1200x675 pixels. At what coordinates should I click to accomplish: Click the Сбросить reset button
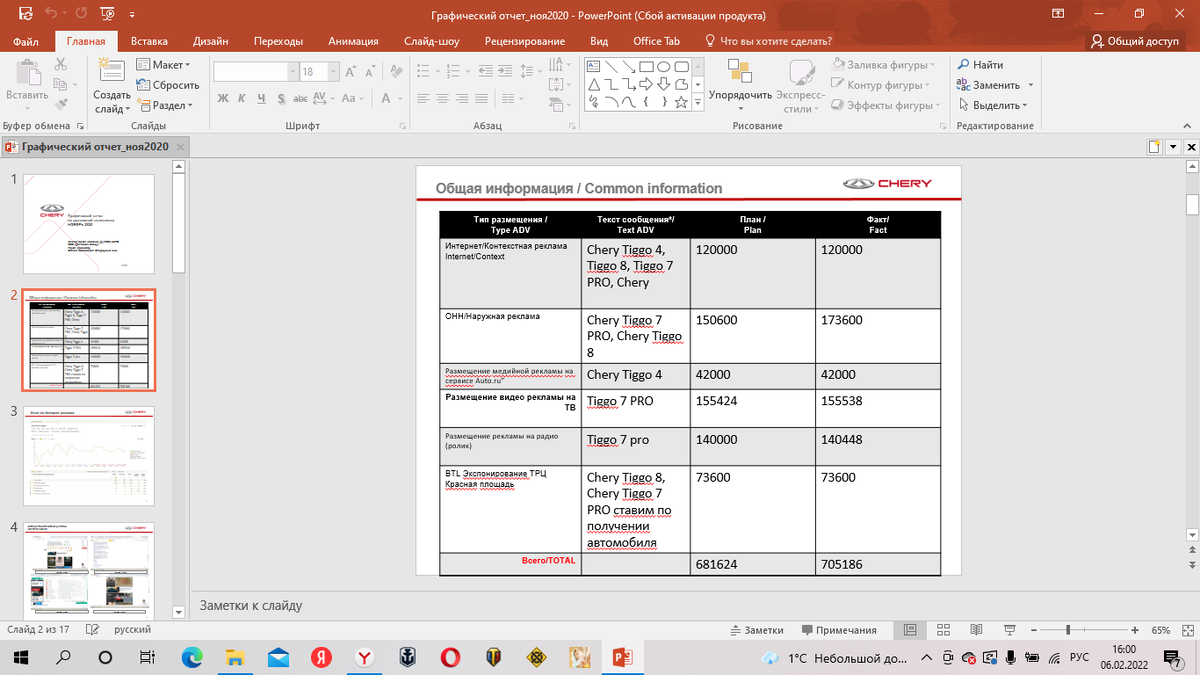pos(168,85)
